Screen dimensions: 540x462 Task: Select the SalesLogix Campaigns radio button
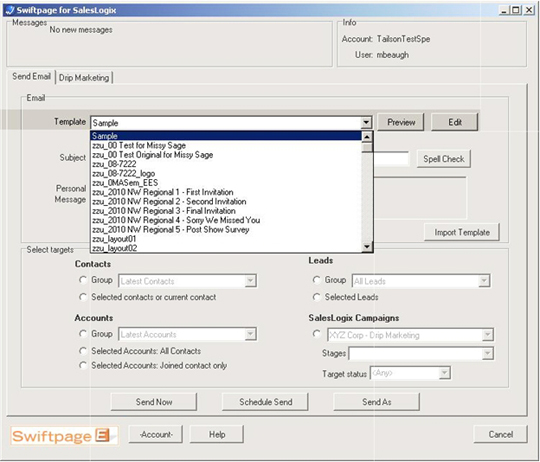[316, 334]
